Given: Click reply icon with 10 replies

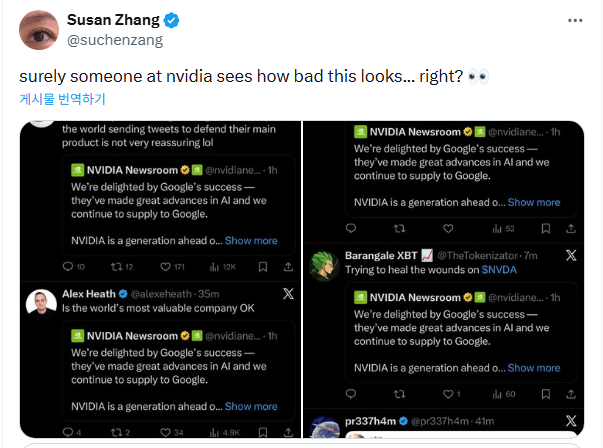Looking at the screenshot, I should pos(68,266).
